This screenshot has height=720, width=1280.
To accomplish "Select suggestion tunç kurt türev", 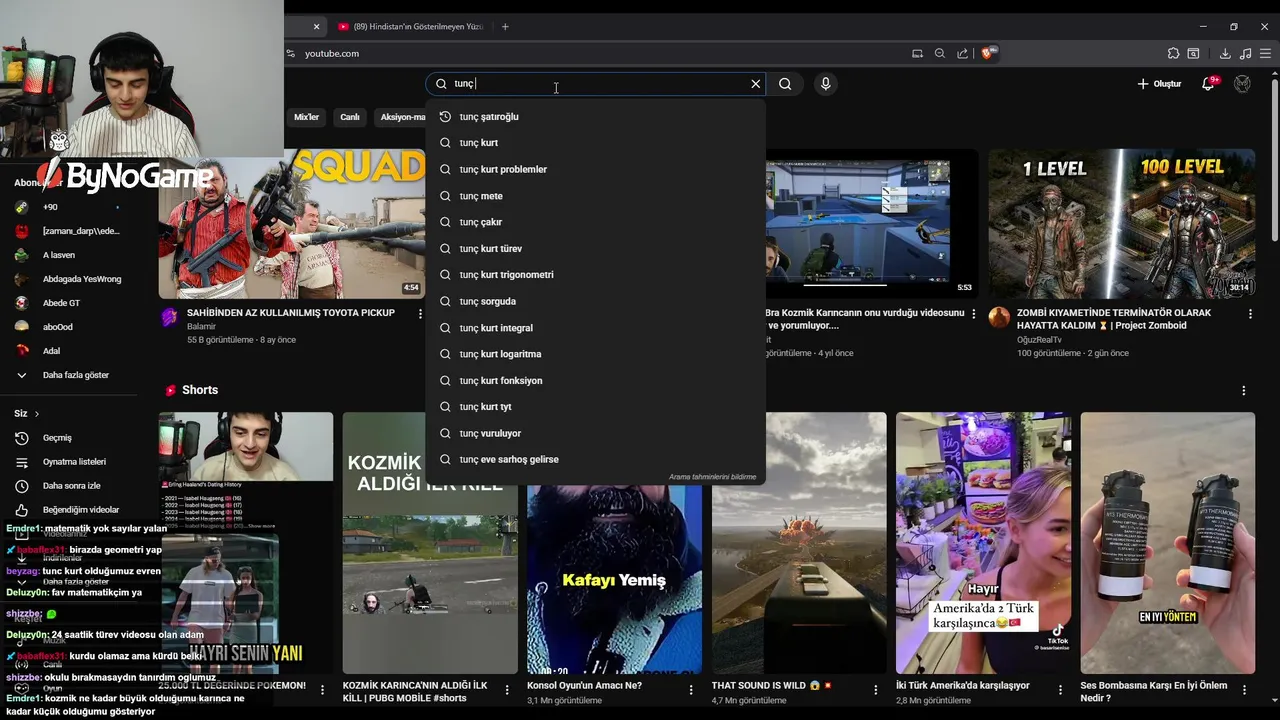I will click(x=595, y=248).
